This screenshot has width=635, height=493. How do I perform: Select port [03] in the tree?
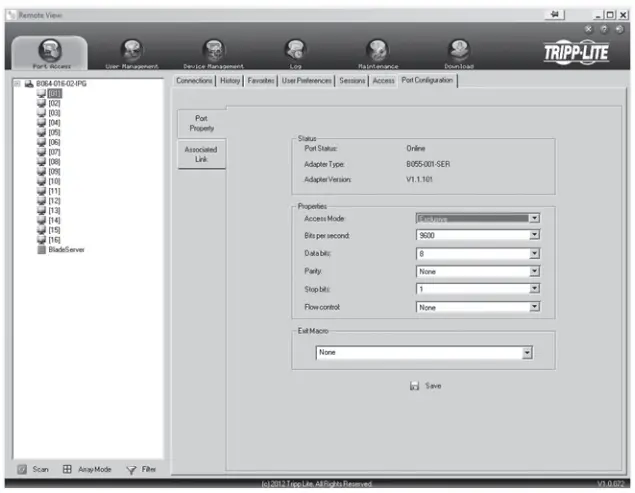click(54, 113)
